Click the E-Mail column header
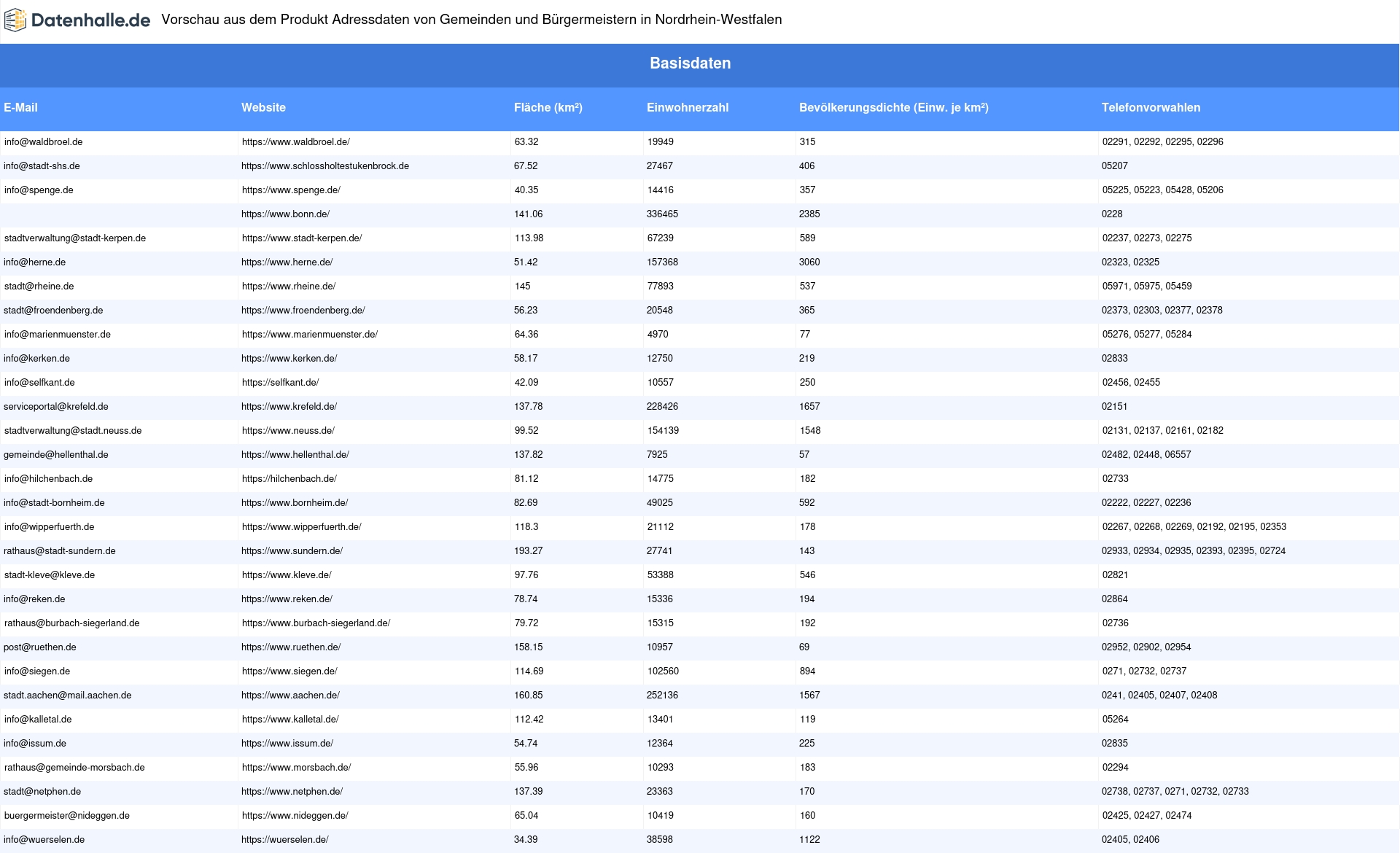The image size is (1400, 853). [x=20, y=107]
